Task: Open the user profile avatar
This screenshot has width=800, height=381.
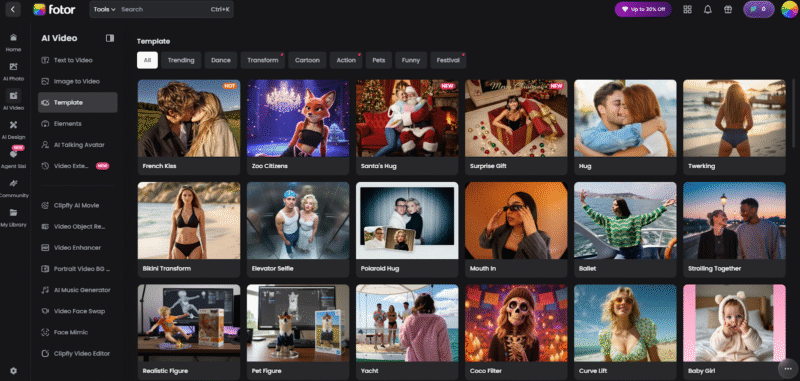Action: coord(789,9)
